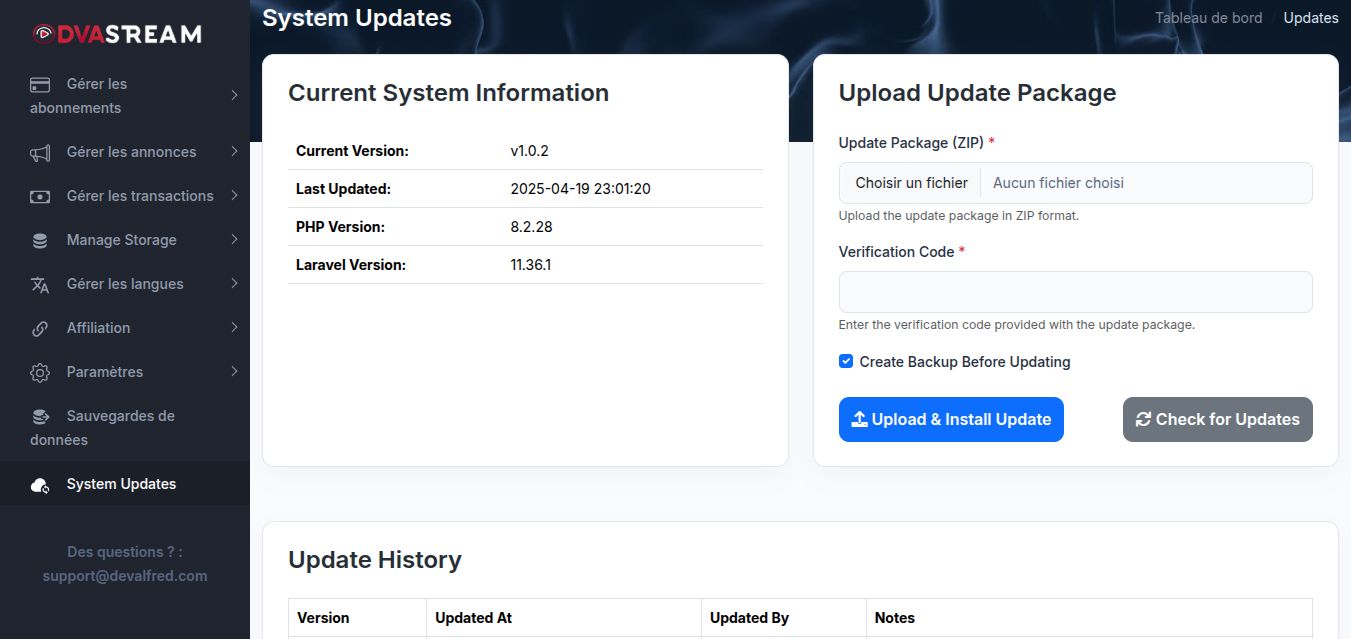1351x639 pixels.
Task: Click Tableau de bord breadcrumb link
Action: coord(1208,18)
